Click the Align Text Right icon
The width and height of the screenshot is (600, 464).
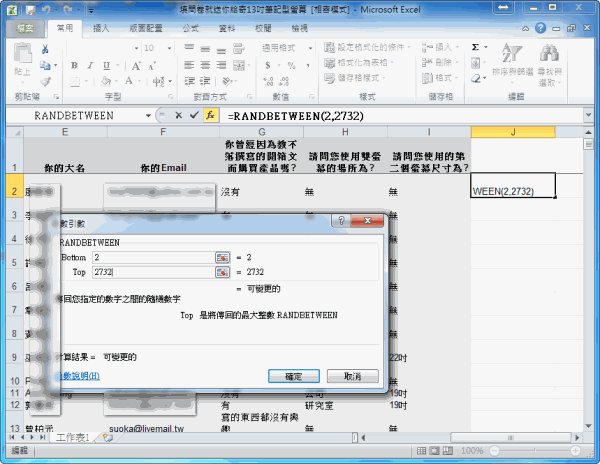point(221,65)
